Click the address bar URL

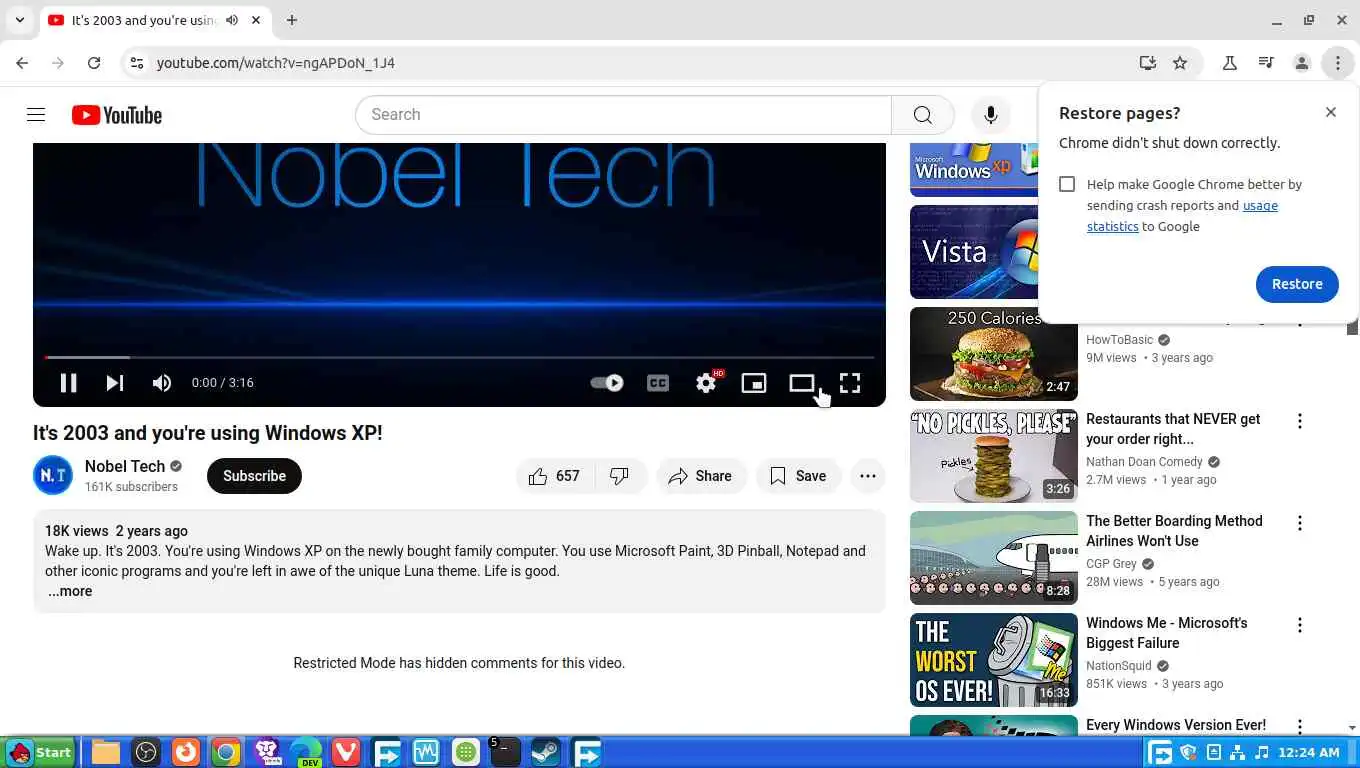coord(276,63)
